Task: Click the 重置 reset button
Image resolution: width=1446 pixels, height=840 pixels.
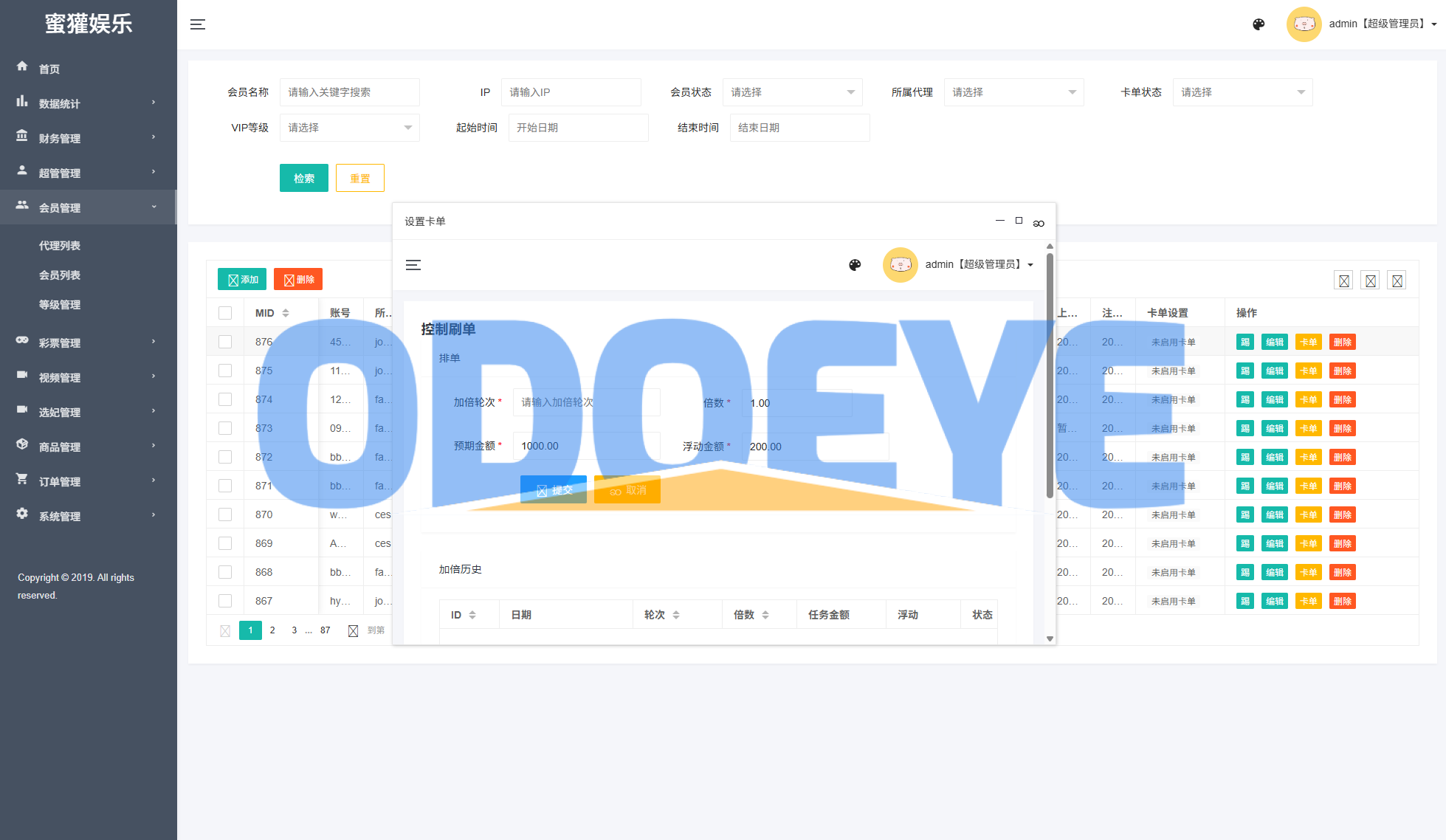Action: [359, 178]
